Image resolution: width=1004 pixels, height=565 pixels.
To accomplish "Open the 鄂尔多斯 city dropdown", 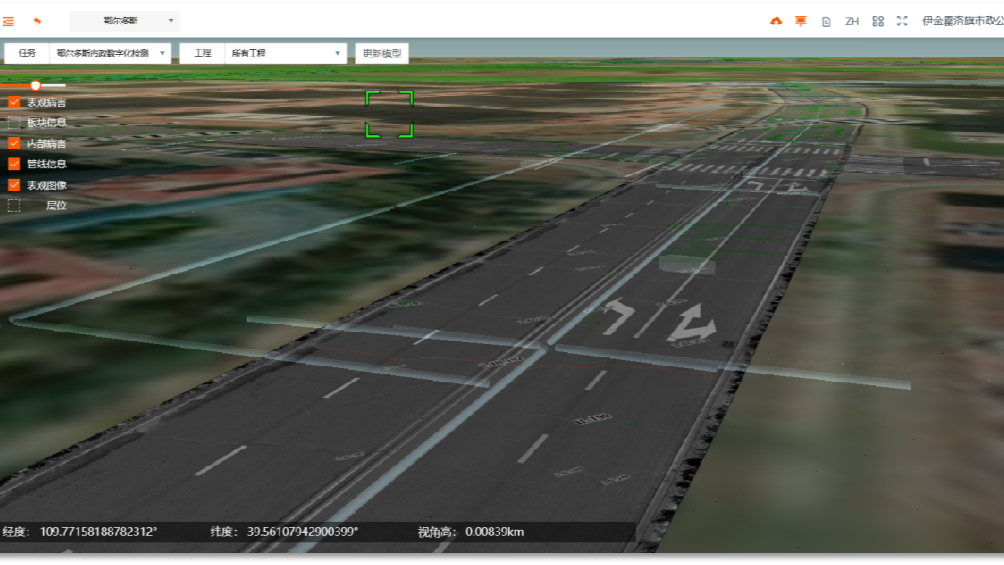I will click(x=125, y=21).
